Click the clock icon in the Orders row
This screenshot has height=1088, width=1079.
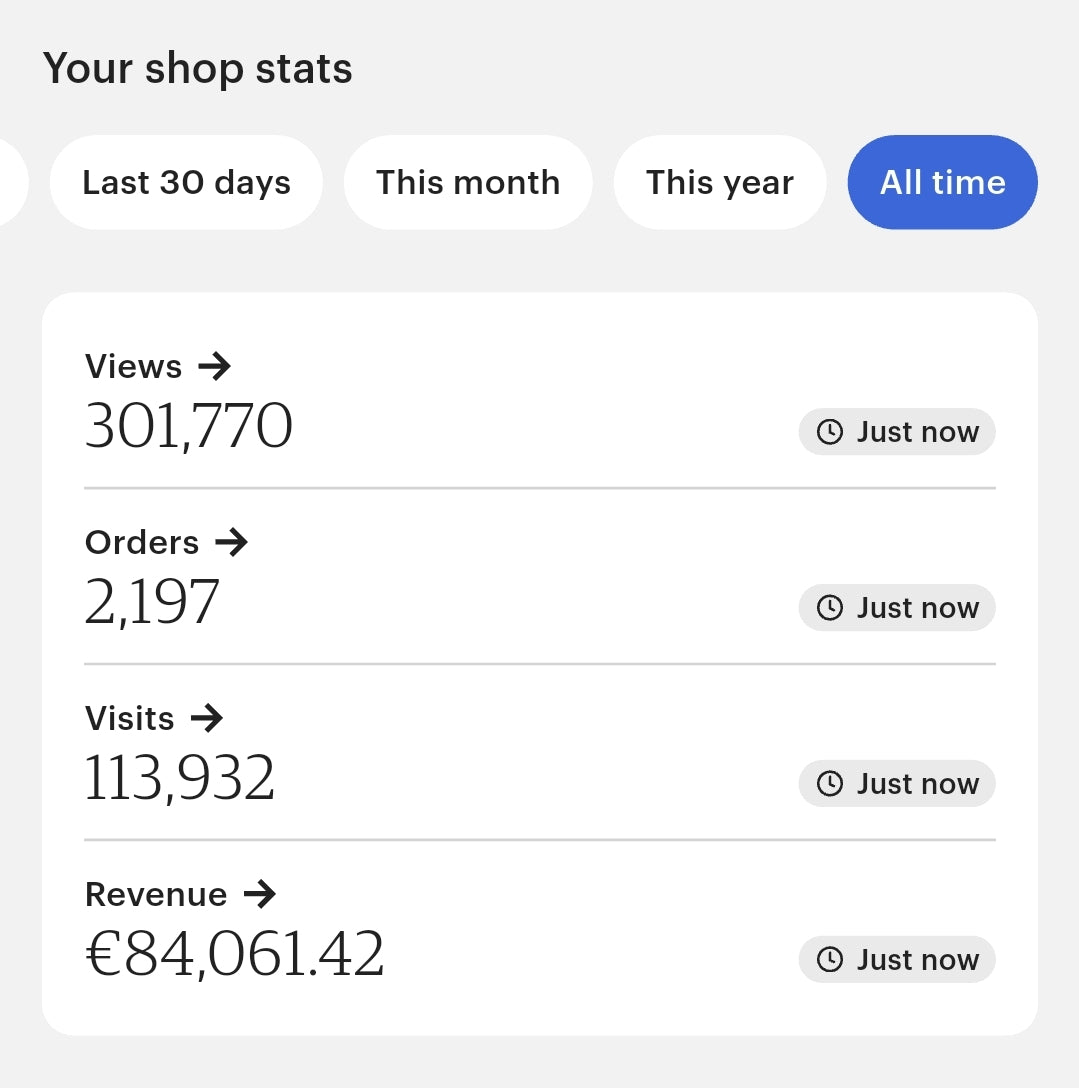pyautogui.click(x=830, y=608)
